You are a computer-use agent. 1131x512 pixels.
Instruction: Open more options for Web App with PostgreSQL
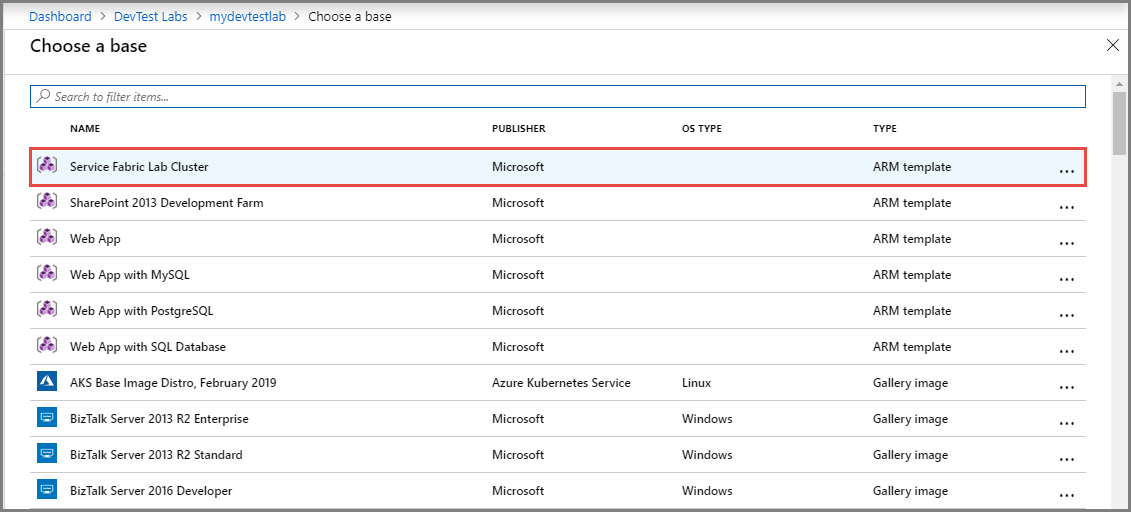[x=1066, y=316]
